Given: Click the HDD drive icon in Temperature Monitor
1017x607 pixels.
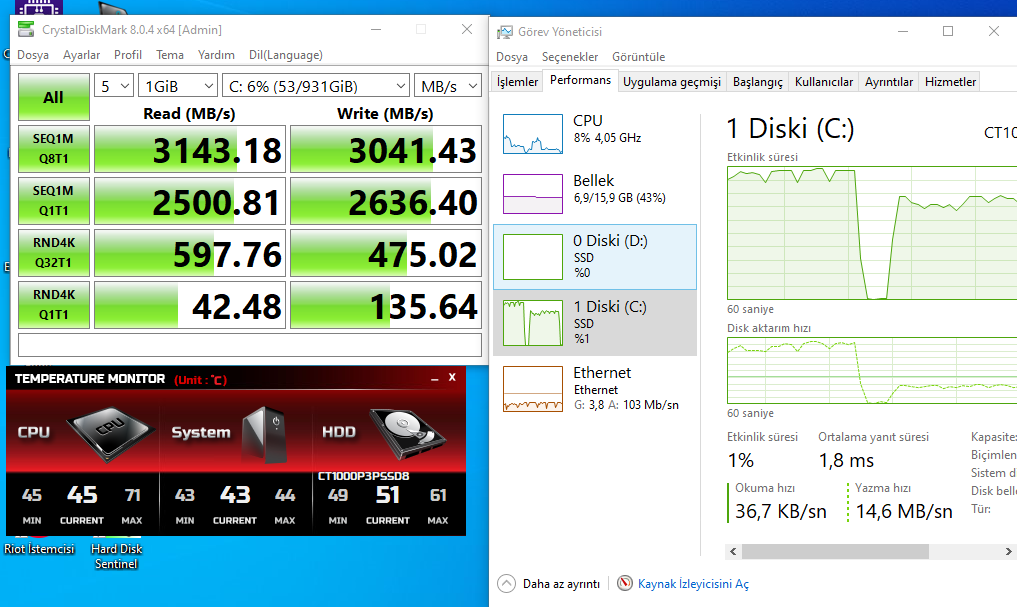Looking at the screenshot, I should point(408,433).
